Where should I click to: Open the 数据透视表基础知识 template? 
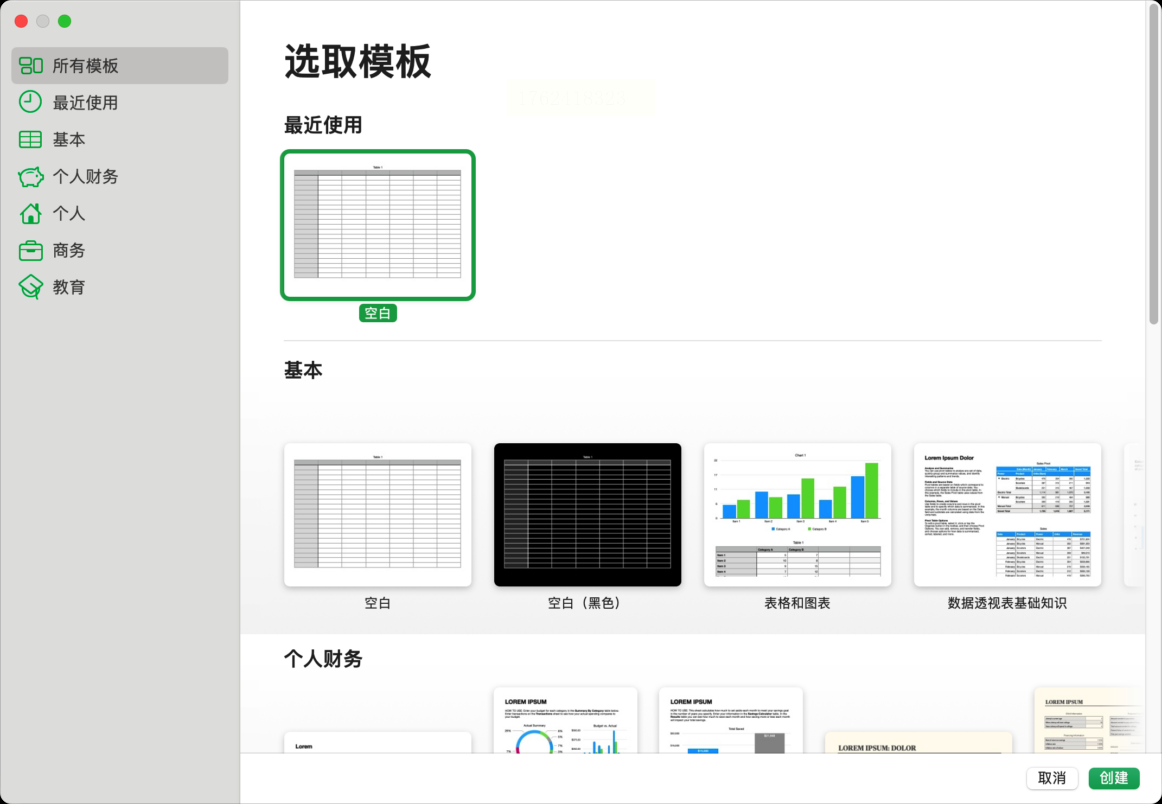click(1007, 515)
